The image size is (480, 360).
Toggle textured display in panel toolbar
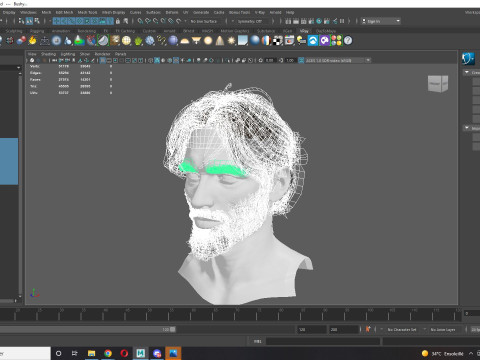click(176, 60)
